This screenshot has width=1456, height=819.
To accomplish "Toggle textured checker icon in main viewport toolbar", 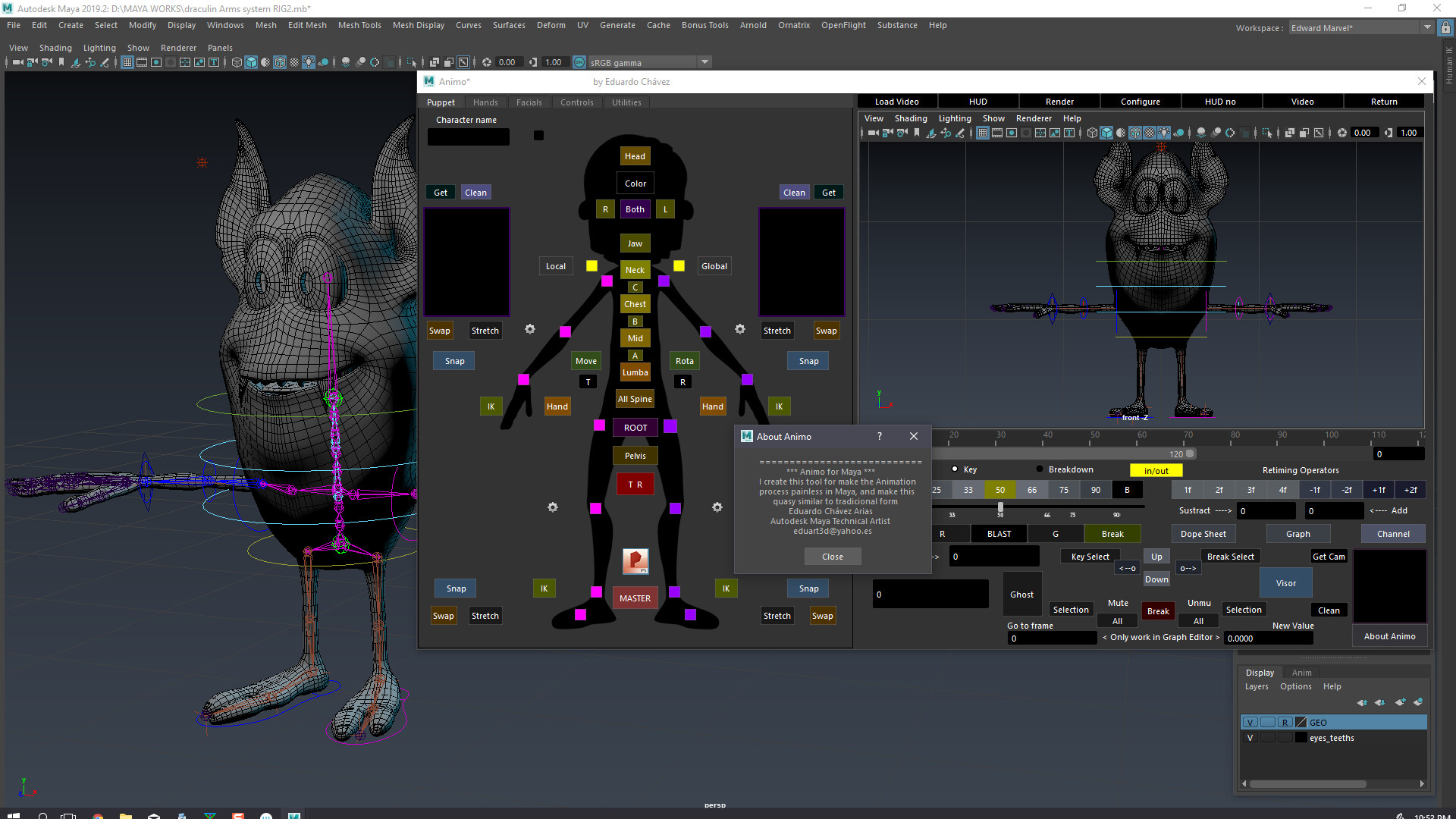I will coord(294,62).
